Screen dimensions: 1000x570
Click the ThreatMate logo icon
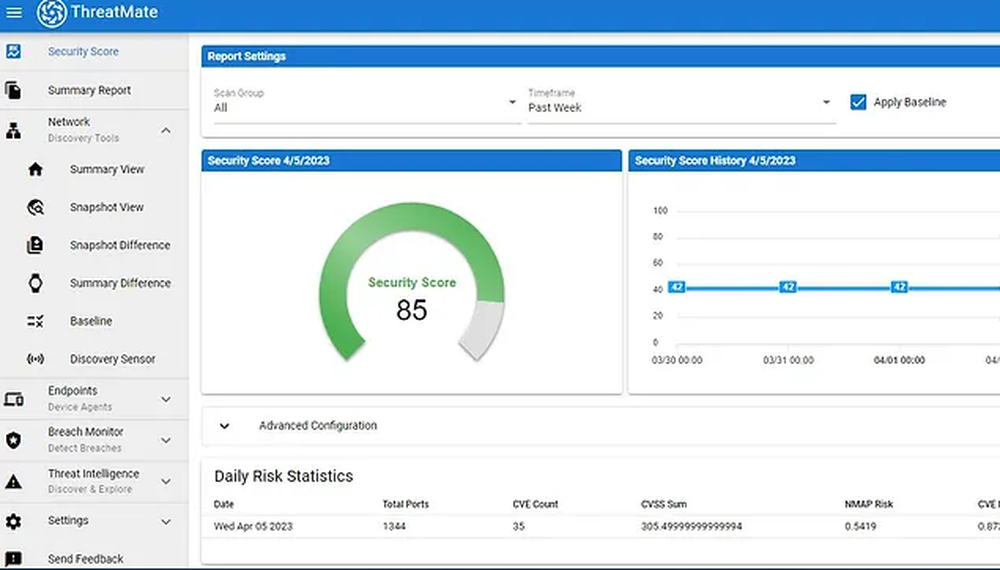pos(51,13)
